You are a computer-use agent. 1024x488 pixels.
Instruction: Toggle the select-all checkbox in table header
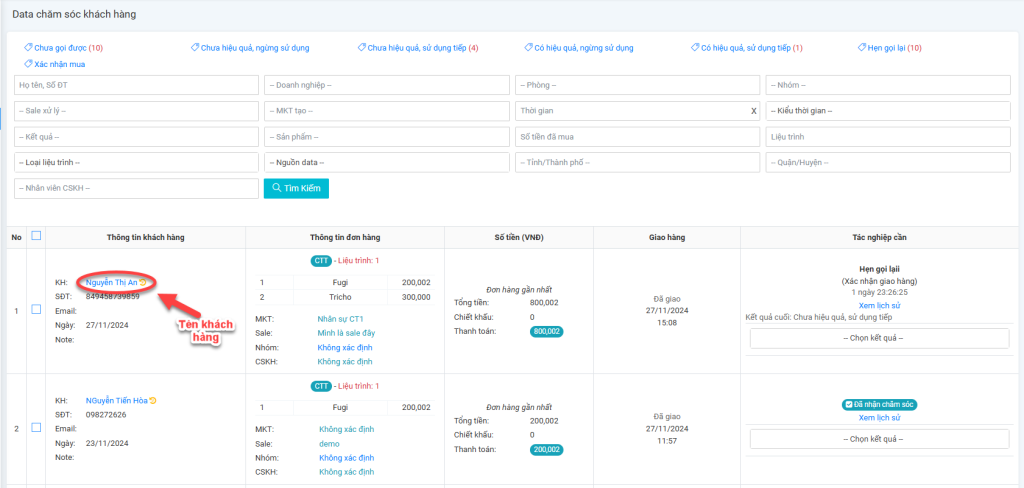pos(36,237)
